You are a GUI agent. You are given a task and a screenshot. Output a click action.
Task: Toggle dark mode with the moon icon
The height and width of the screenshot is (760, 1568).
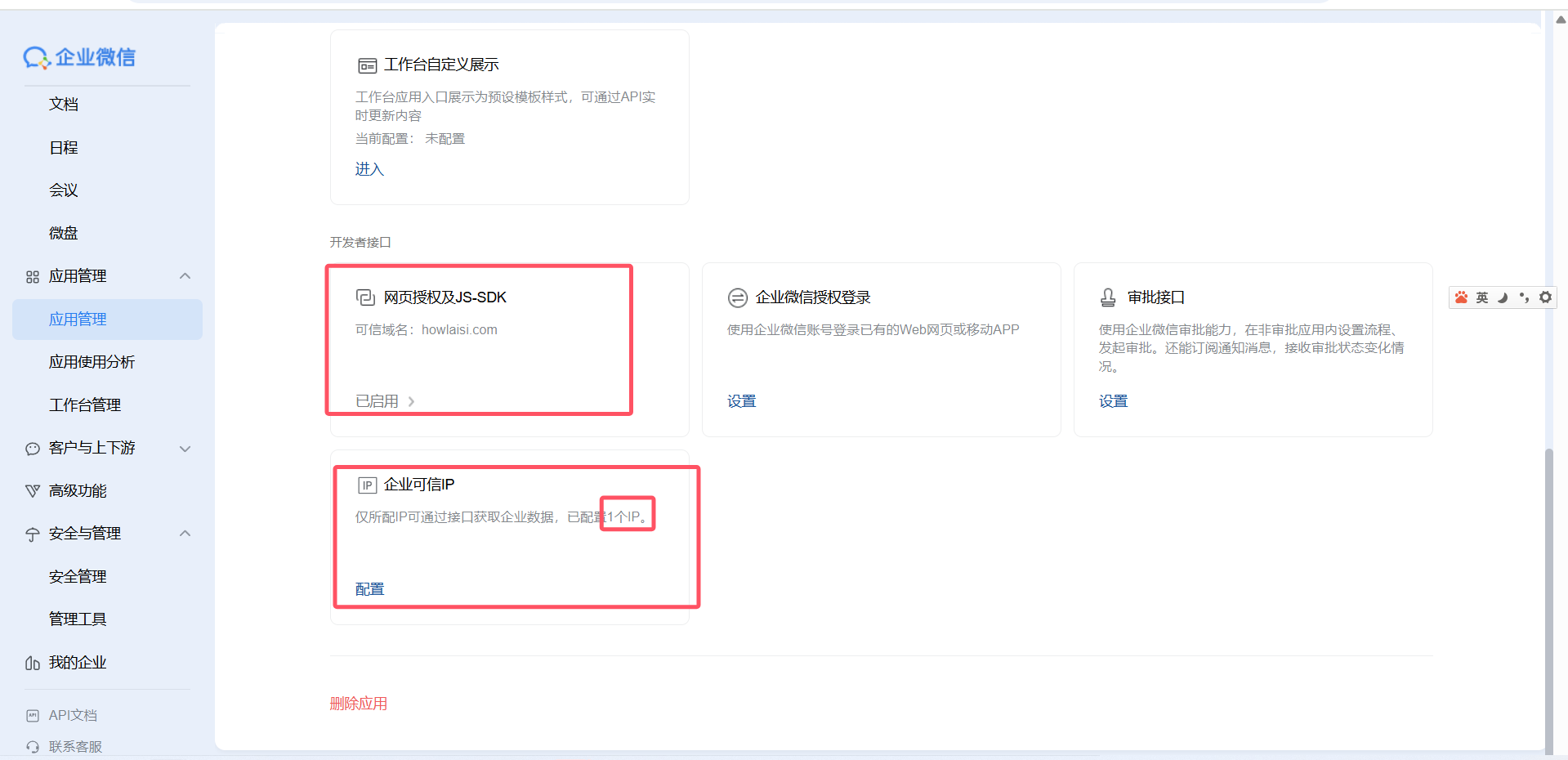[1503, 297]
